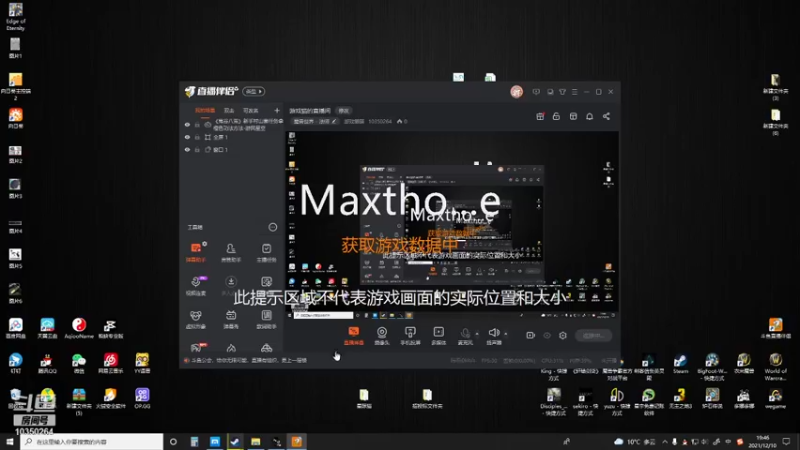This screenshot has width=800, height=450.
Task: Open the person-icon assistant tool
Action: pyautogui.click(x=231, y=252)
